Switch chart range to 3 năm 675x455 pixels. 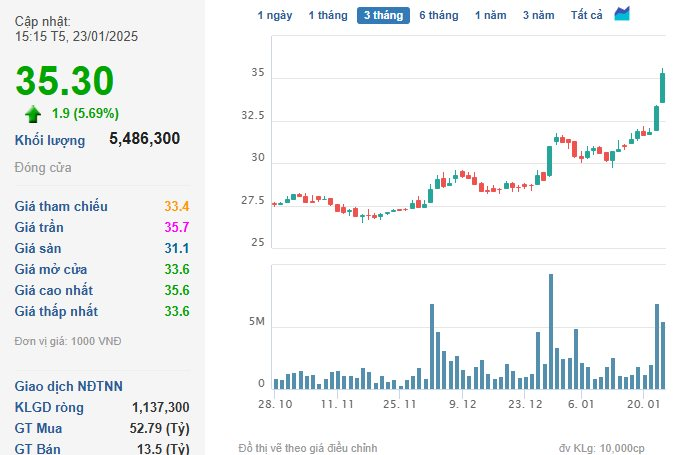tap(538, 15)
